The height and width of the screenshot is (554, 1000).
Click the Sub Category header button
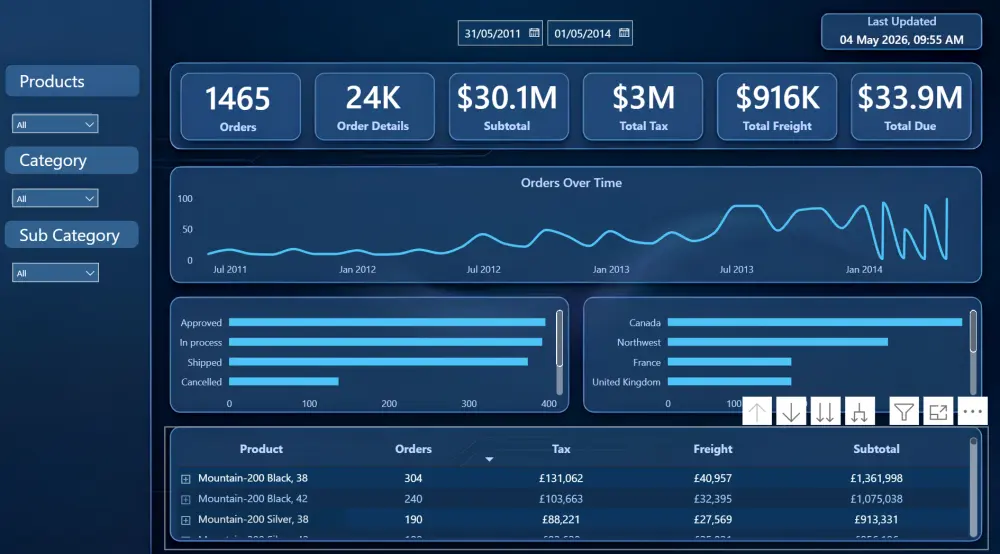click(x=72, y=235)
